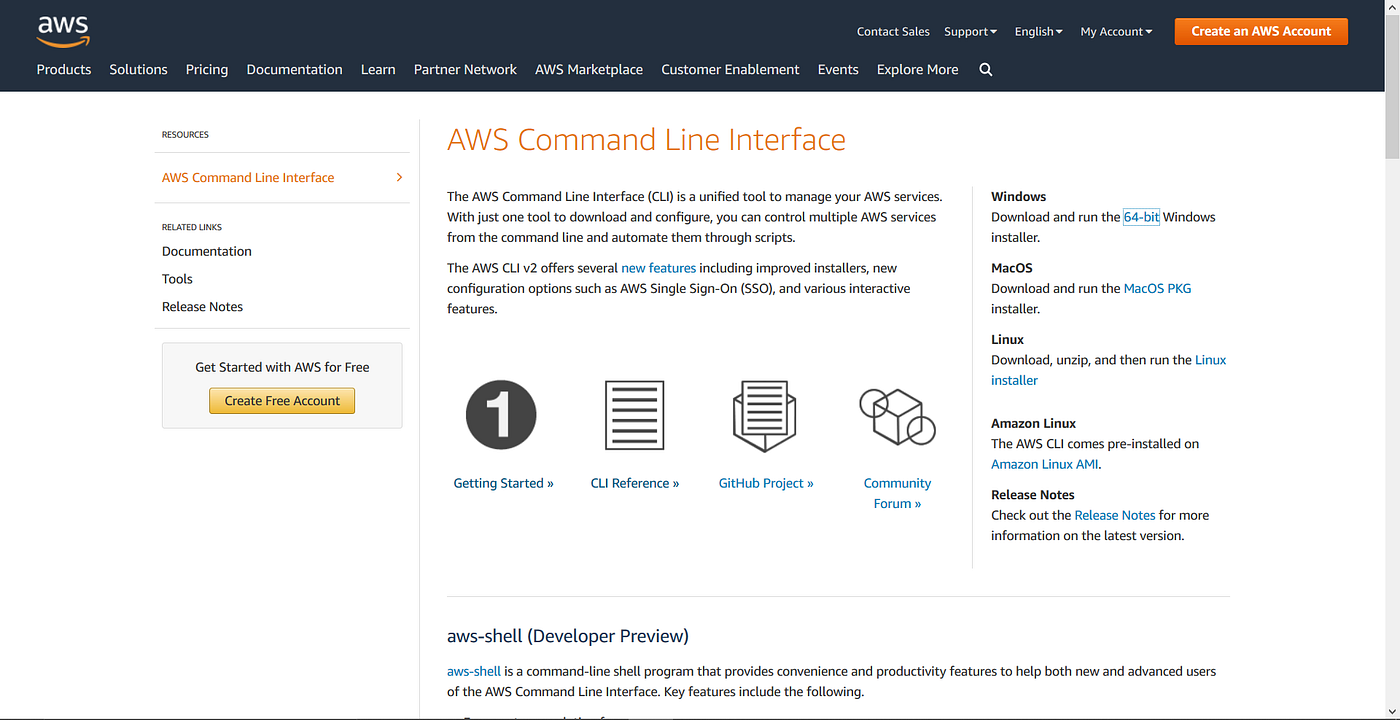The width and height of the screenshot is (1400, 720).
Task: Click Get Started with AWS for Free text
Action: [282, 367]
